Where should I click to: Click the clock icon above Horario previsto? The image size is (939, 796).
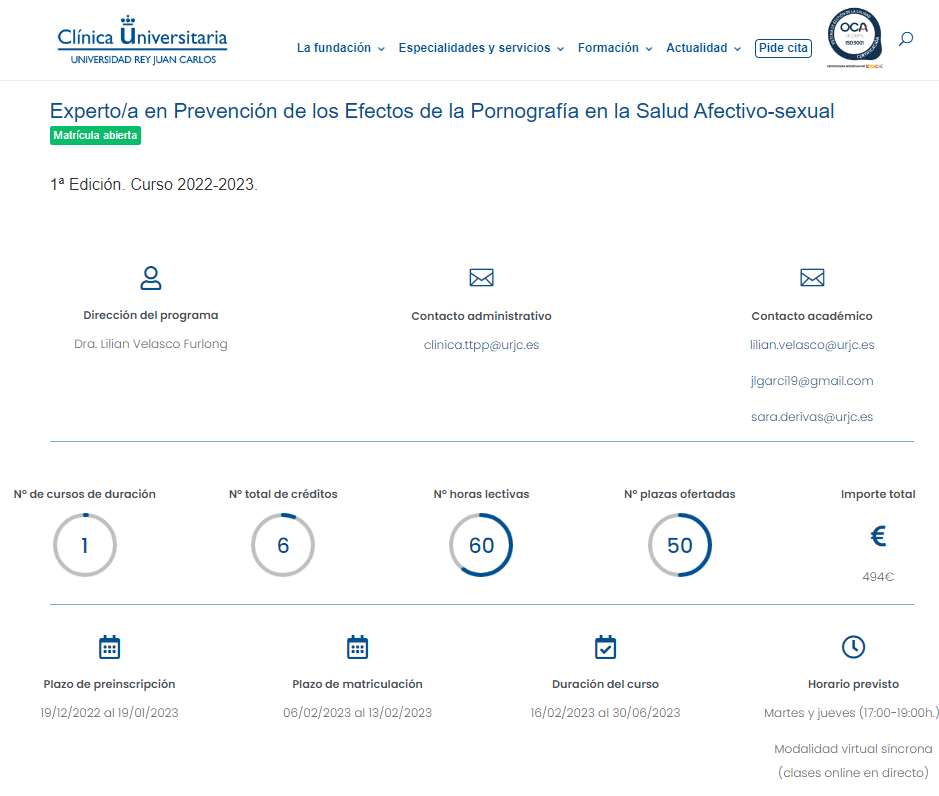[853, 647]
